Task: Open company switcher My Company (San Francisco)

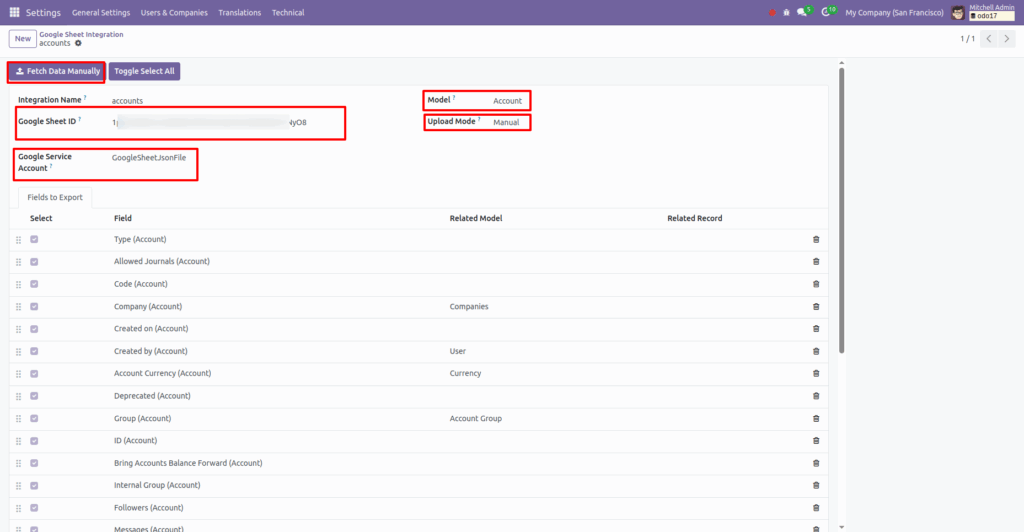Action: [x=894, y=12]
